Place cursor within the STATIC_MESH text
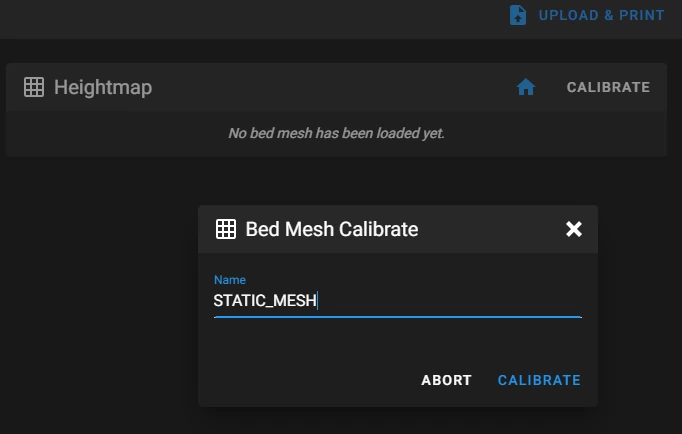The height and width of the screenshot is (434, 682). tap(264, 300)
